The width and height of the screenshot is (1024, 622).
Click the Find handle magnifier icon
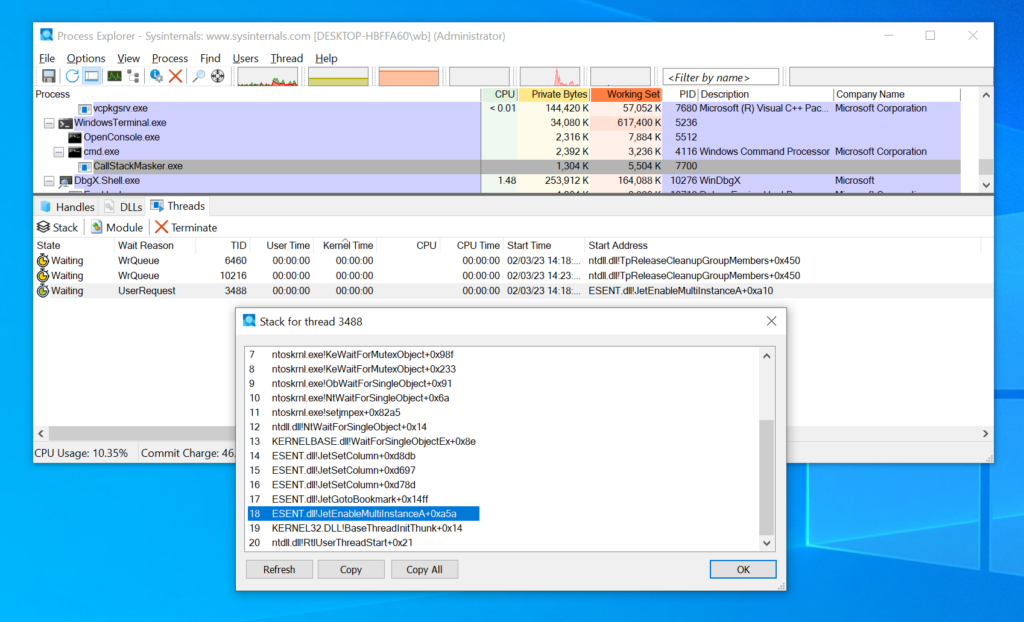198,76
